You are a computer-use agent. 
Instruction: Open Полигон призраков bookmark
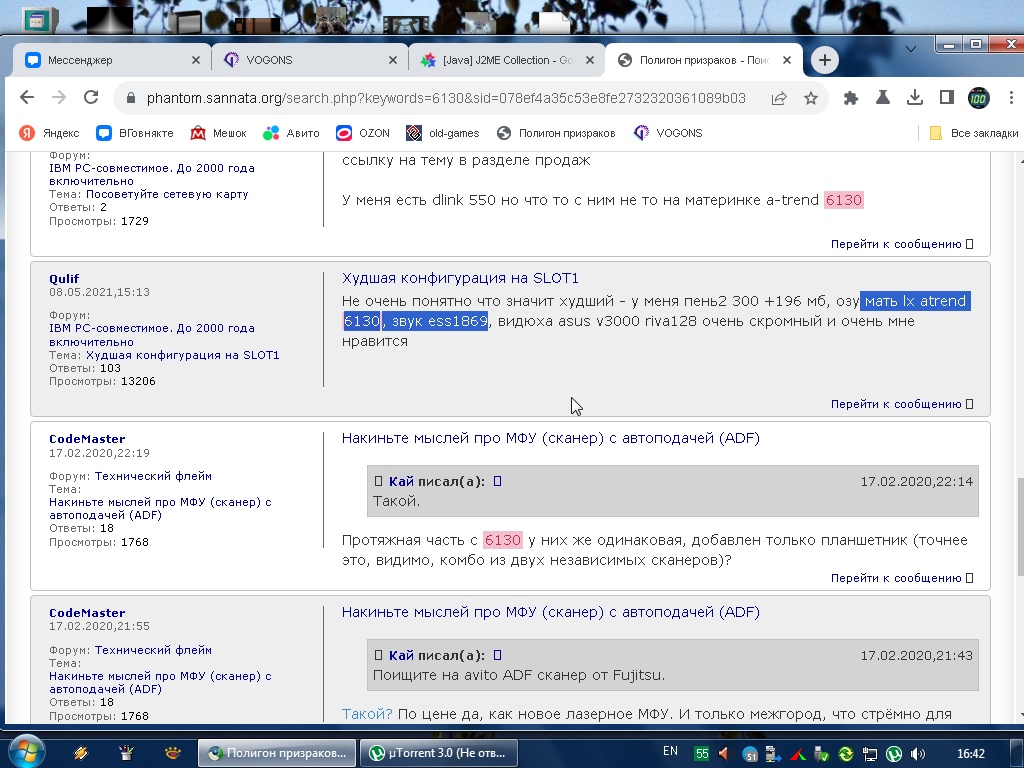556,133
